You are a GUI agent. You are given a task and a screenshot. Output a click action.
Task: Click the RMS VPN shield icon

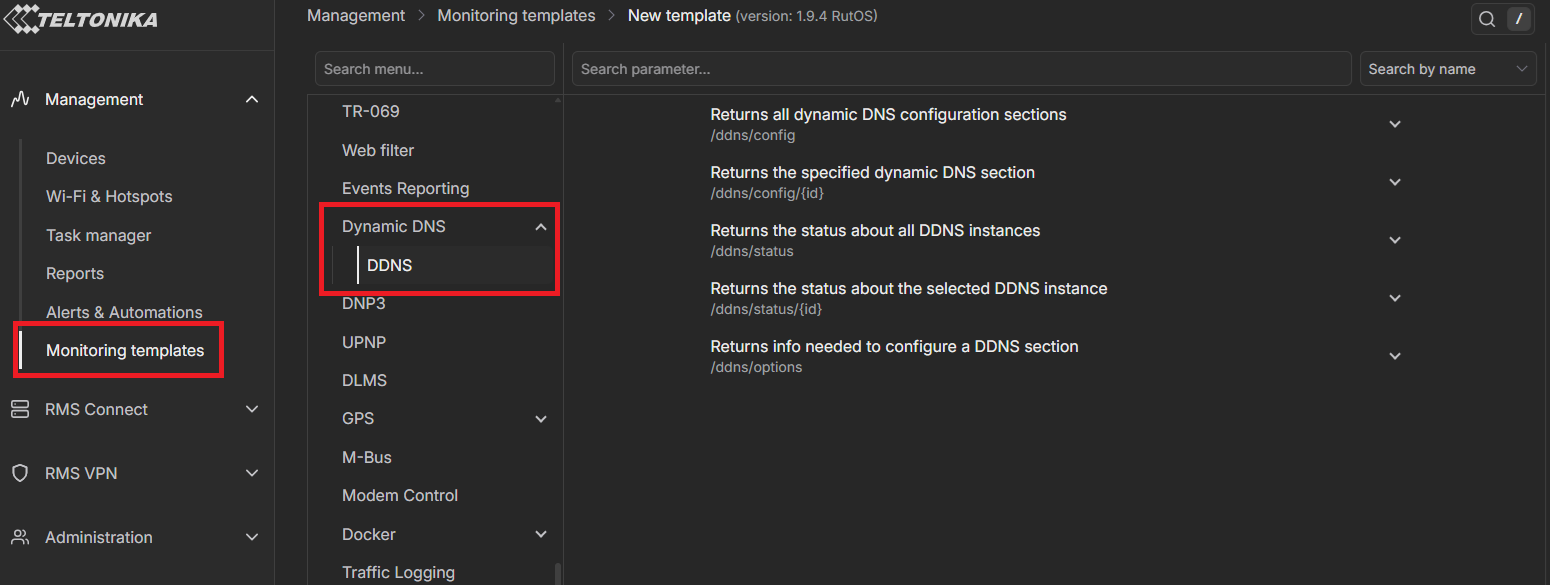point(19,473)
